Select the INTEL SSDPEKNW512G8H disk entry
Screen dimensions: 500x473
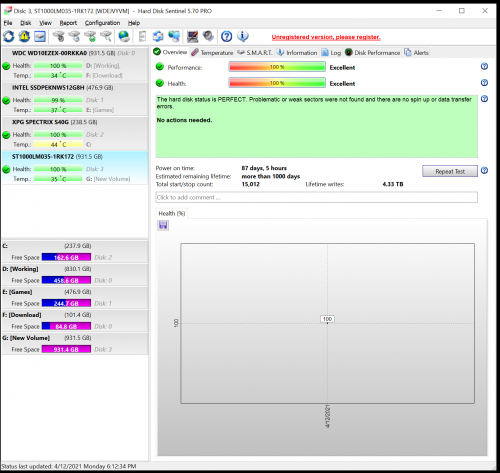pos(75,99)
